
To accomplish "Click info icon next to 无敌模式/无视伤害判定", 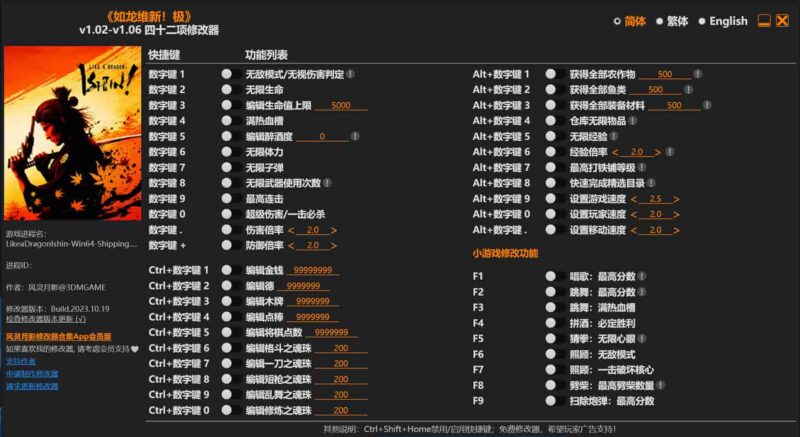I will click(351, 74).
